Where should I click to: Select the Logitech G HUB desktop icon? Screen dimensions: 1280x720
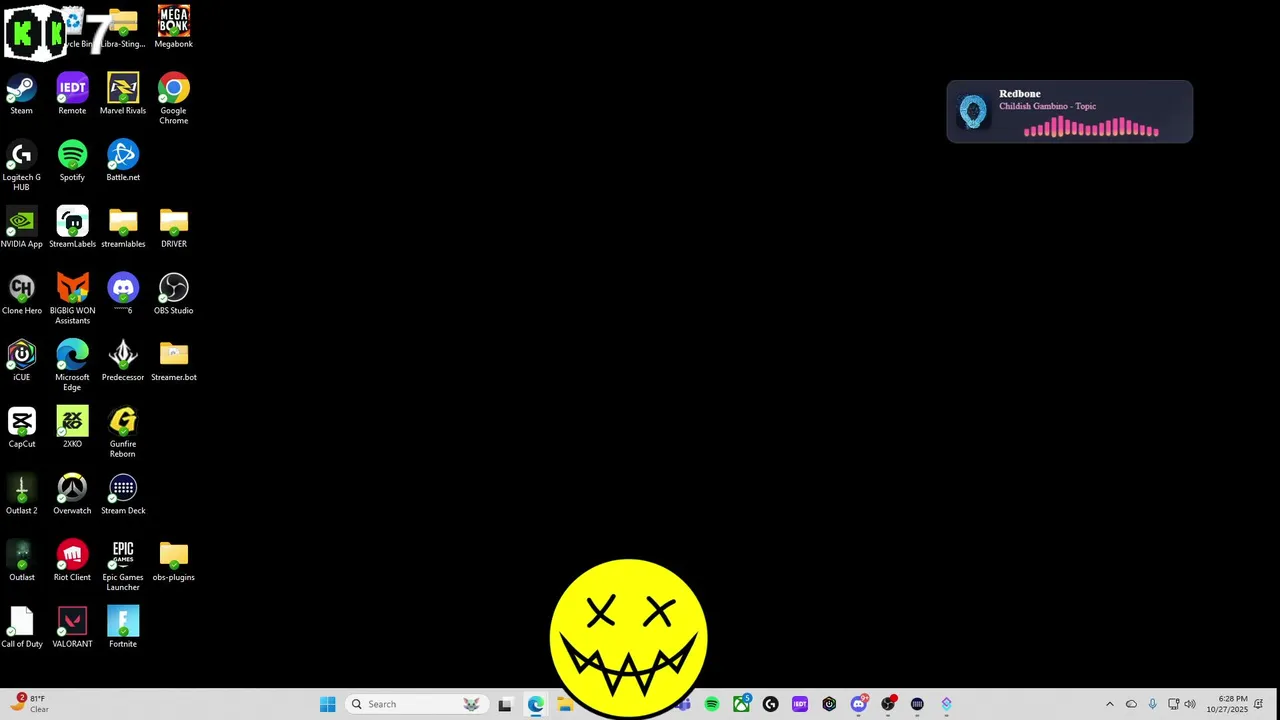point(21,165)
